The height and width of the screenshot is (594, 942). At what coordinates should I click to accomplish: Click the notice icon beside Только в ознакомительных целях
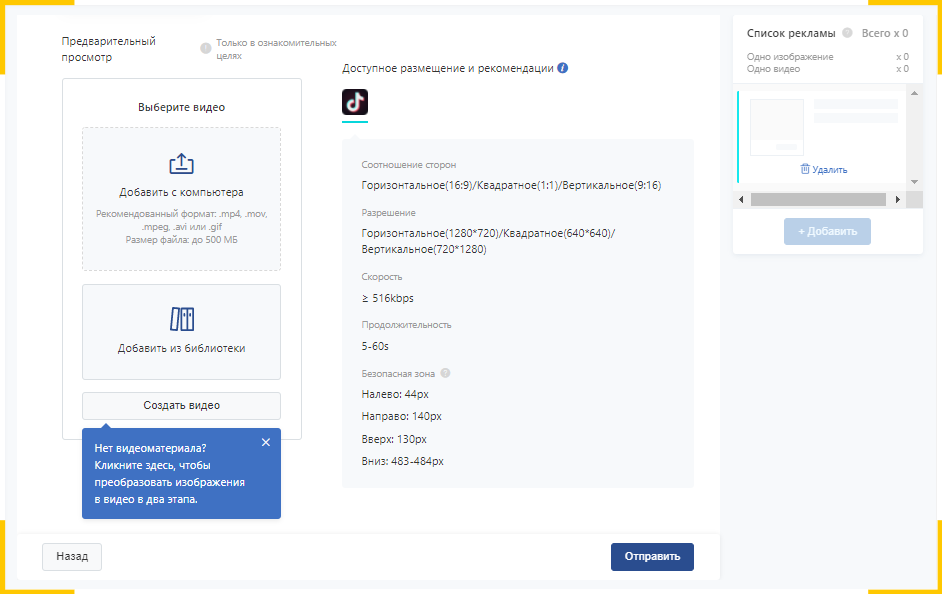point(205,48)
